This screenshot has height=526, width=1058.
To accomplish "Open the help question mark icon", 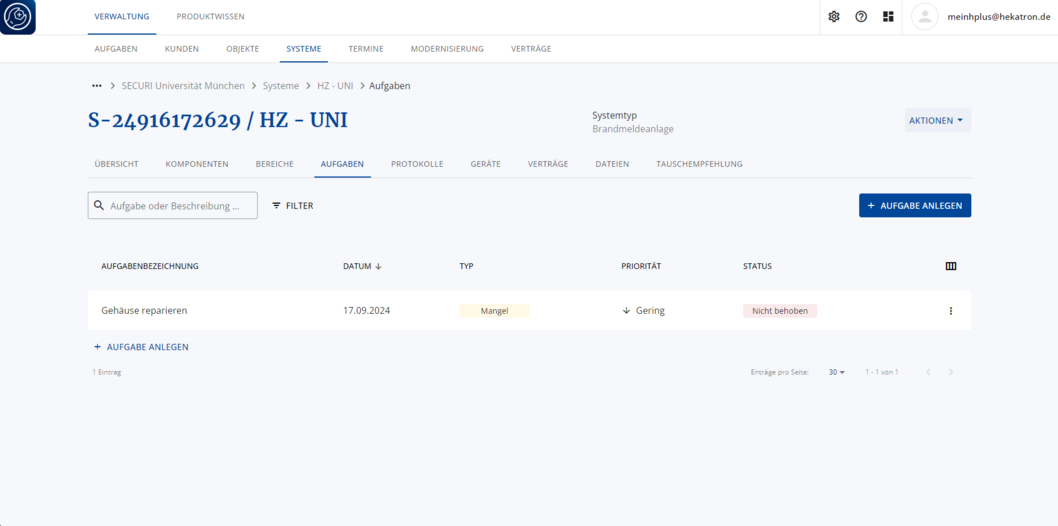I will (861, 17).
